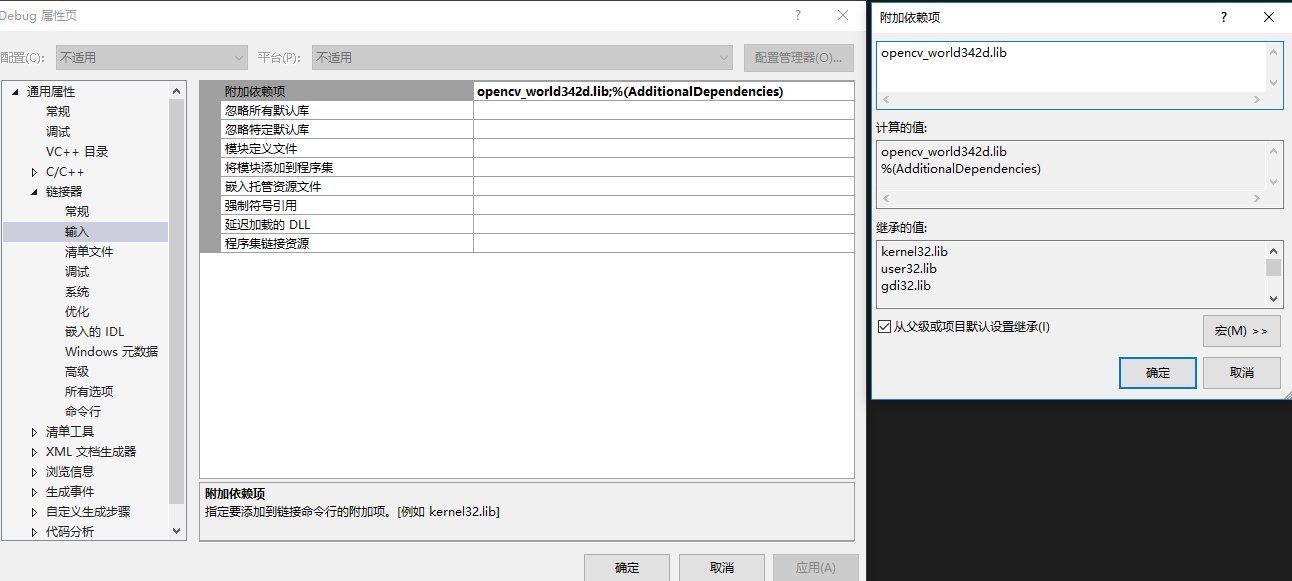1292x581 pixels.
Task: Select 高级 tree item
Action: (77, 372)
